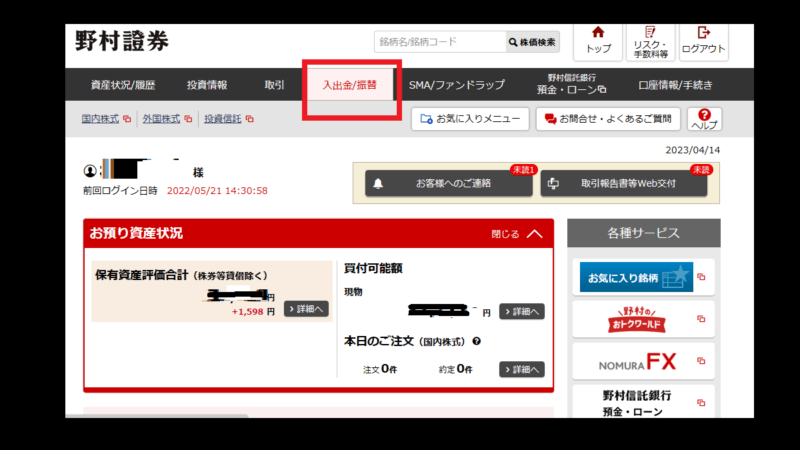This screenshot has height=450, width=800.
Task: Click 未読1 badge on お客様へのご連絡
Action: point(523,170)
